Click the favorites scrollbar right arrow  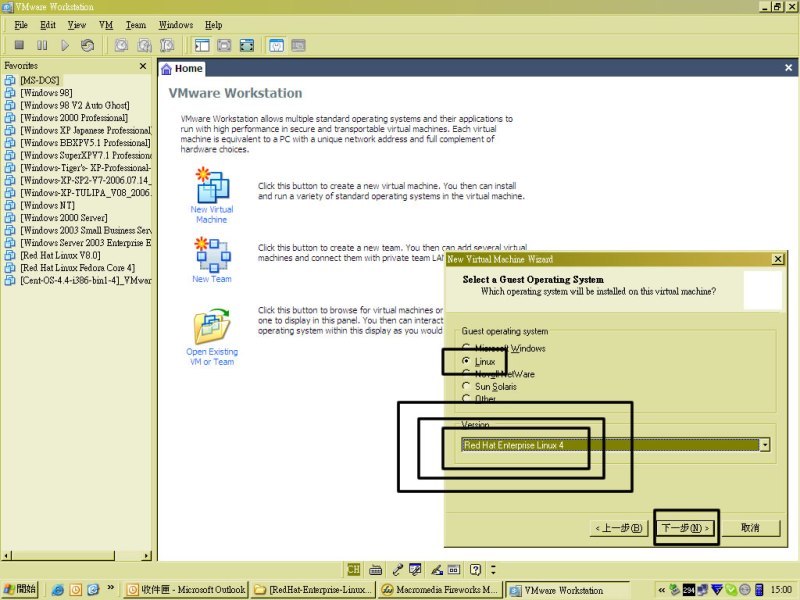(147, 556)
